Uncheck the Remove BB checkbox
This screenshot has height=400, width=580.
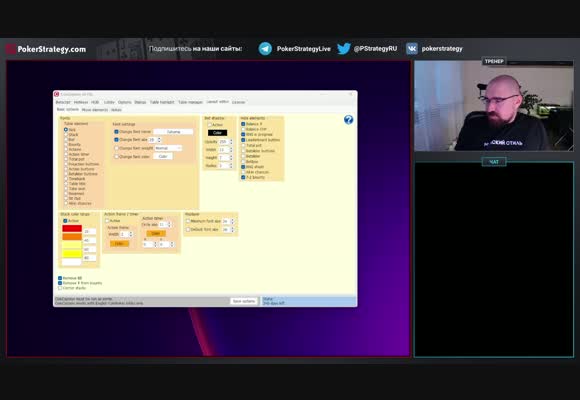60,278
